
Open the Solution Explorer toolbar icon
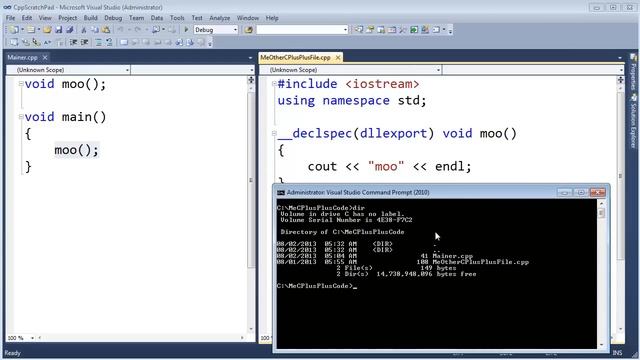pyautogui.click(x=359, y=30)
